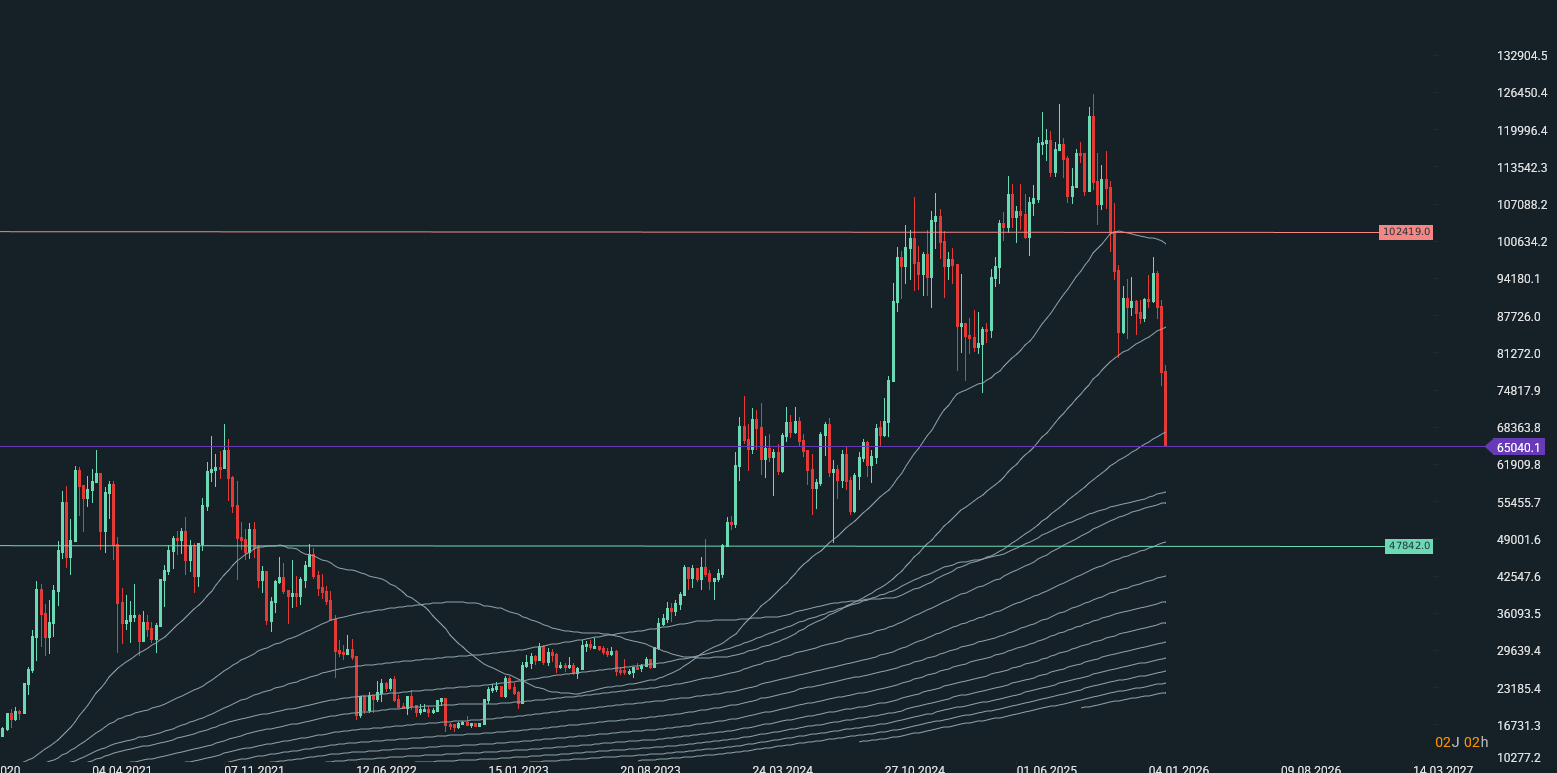1557x773 pixels.
Task: Click the red 102419.0 price line label
Action: click(x=1406, y=232)
